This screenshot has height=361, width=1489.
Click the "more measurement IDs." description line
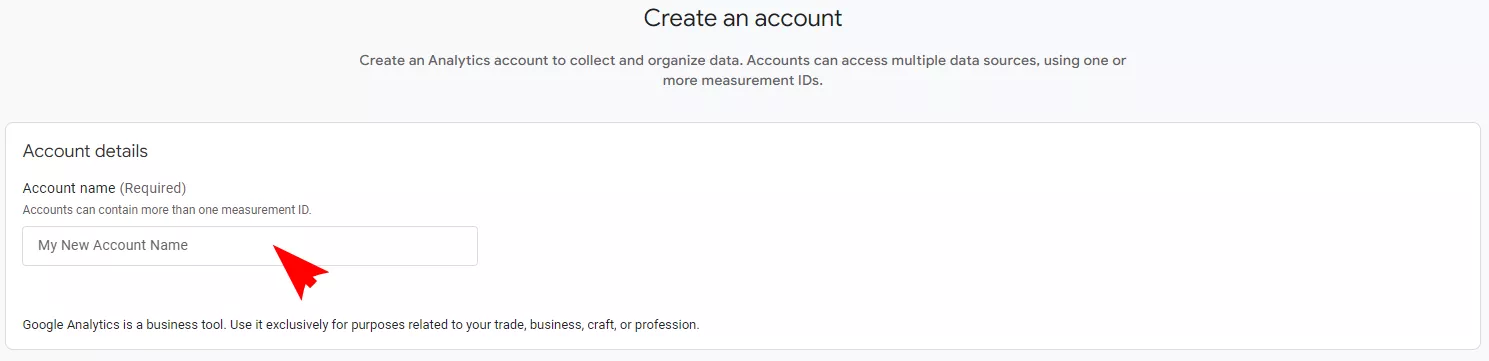[x=743, y=81]
